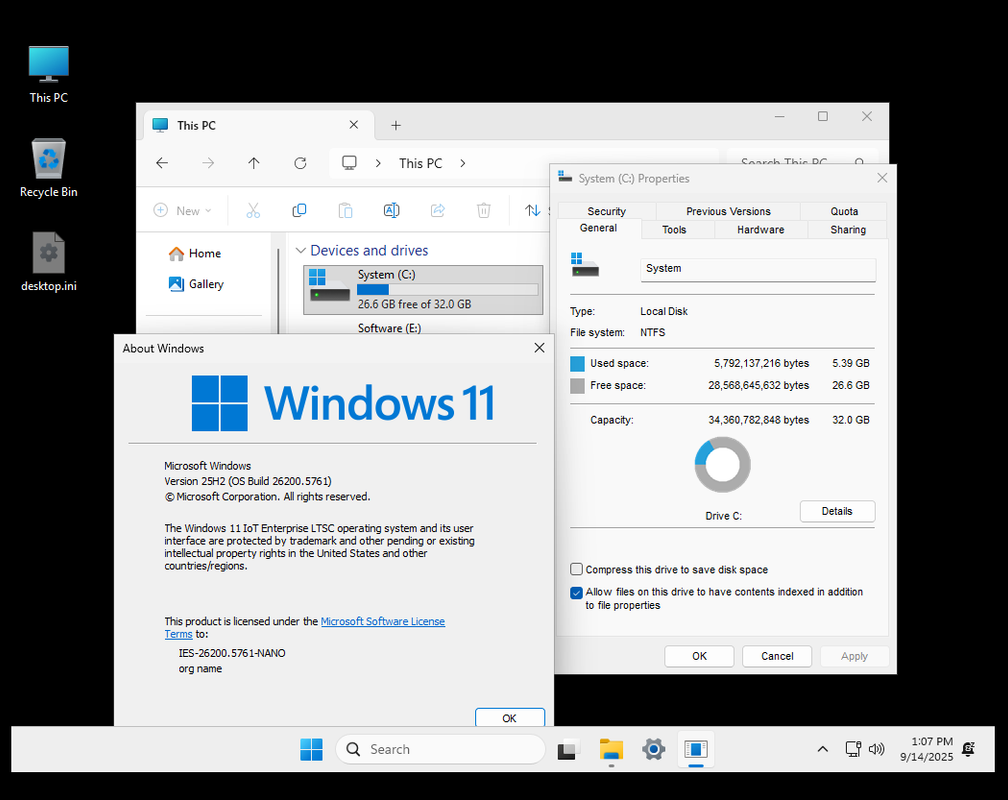This screenshot has height=800, width=1008.
Task: Click the taskbar clock and date
Action: coord(926,749)
